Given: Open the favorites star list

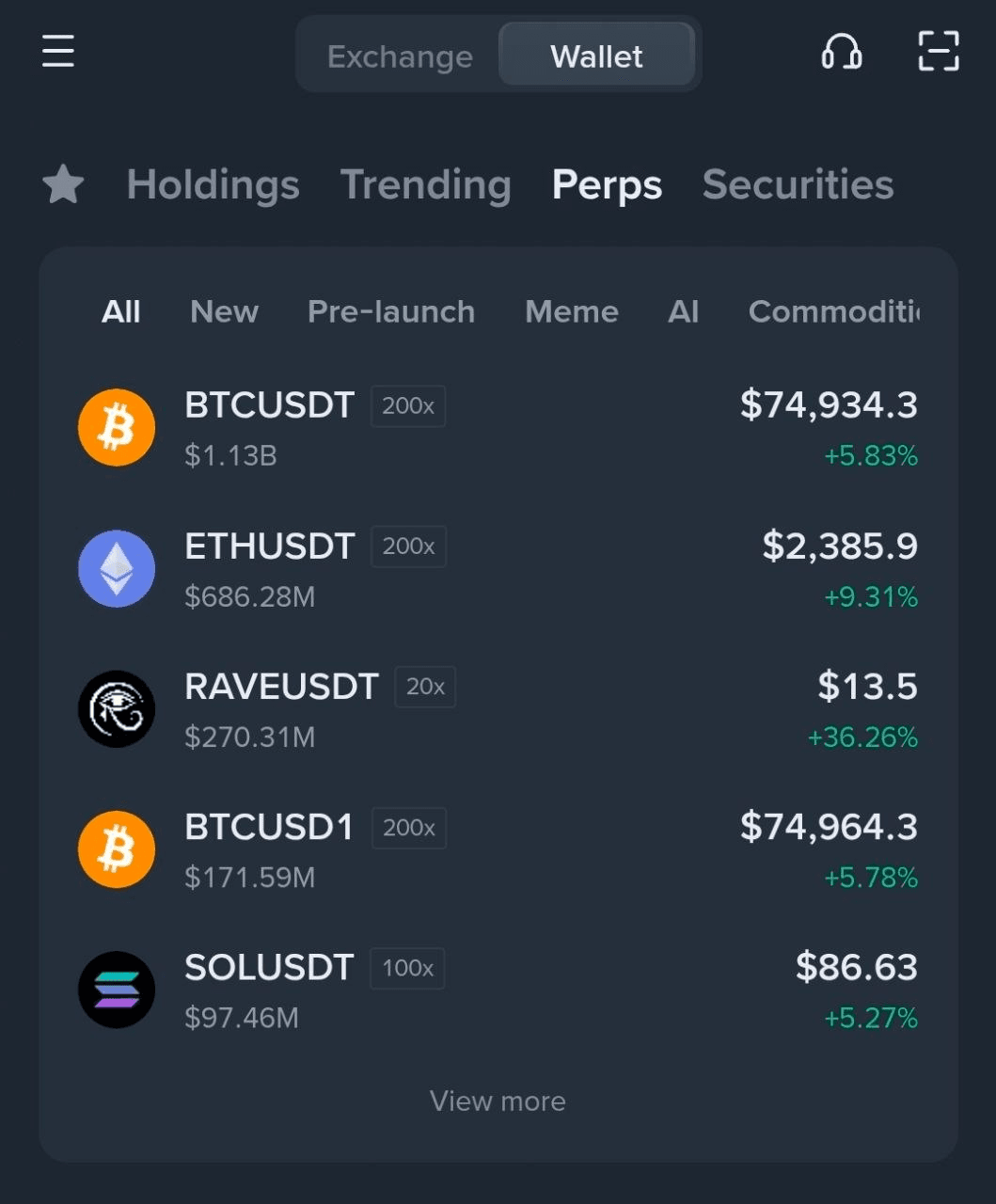Looking at the screenshot, I should point(63,184).
